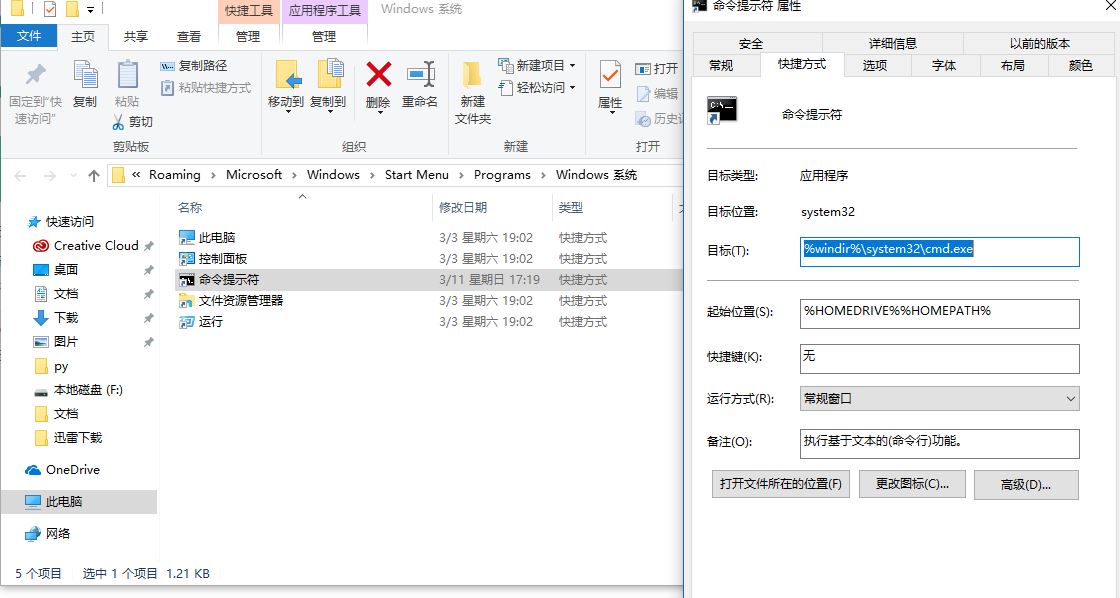This screenshot has height=598, width=1120.
Task: Click the Properties (属性) ribbon icon
Action: [x=610, y=76]
